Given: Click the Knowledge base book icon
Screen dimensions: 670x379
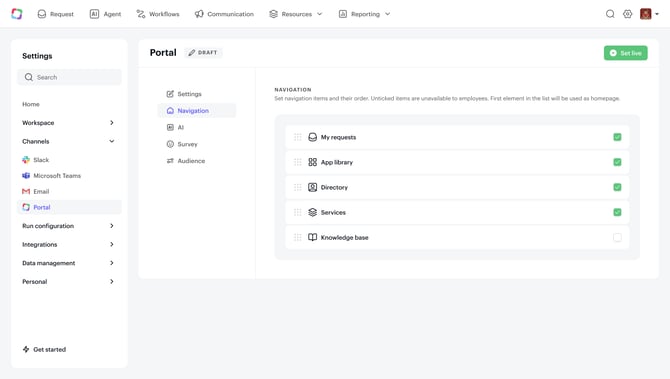Looking at the screenshot, I should pos(312,237).
